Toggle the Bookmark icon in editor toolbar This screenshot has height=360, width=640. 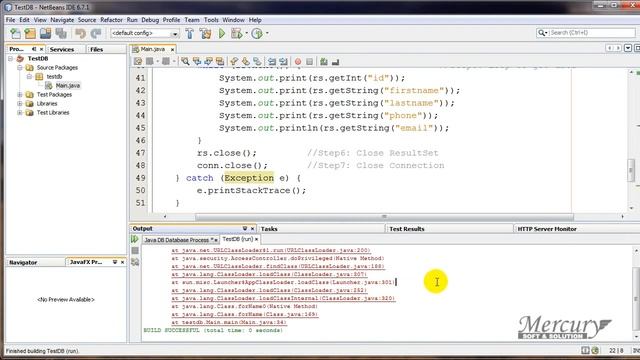coord(257,62)
